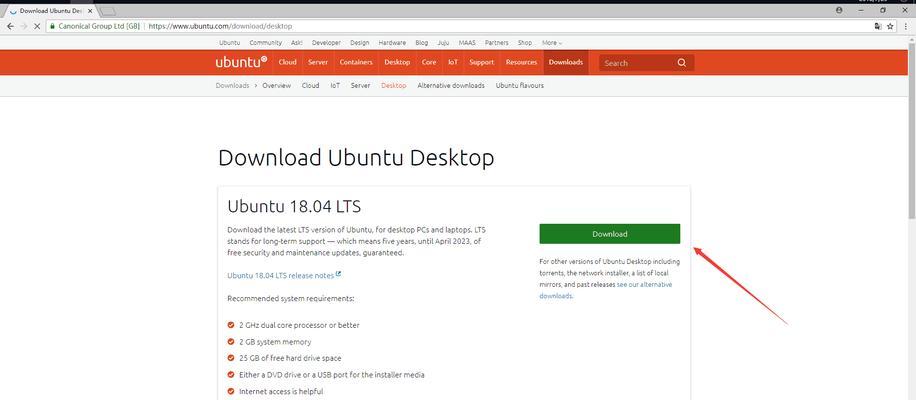916x400 pixels.
Task: Click the address bar URL
Action: coord(220,26)
